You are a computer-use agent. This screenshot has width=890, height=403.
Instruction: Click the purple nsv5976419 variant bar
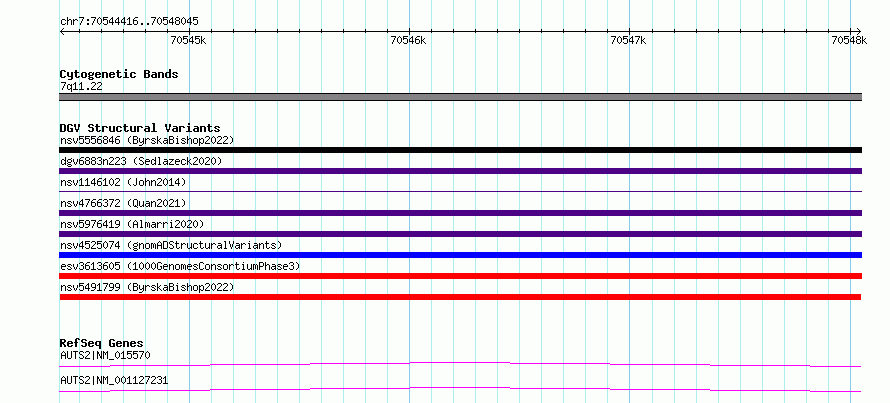pos(460,234)
